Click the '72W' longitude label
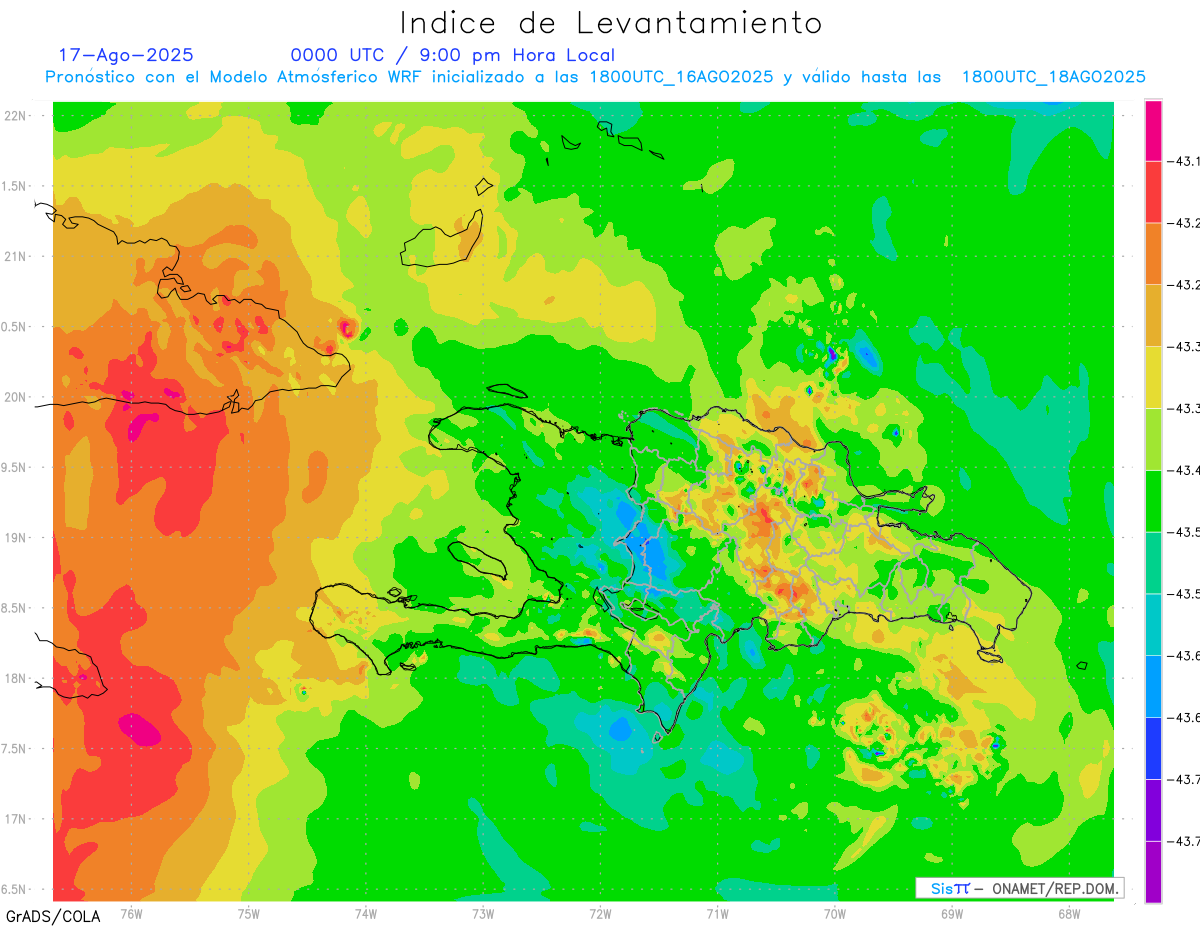The width and height of the screenshot is (1200, 927). pyautogui.click(x=600, y=913)
